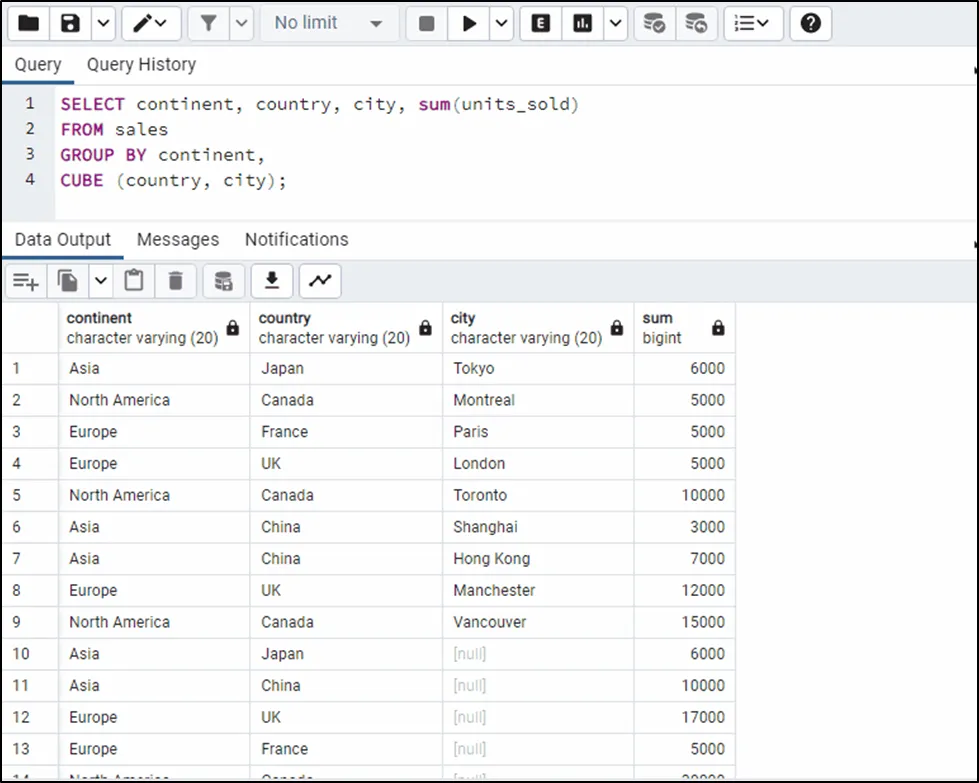979x783 pixels.
Task: Open the Notifications tab
Action: pyautogui.click(x=296, y=240)
